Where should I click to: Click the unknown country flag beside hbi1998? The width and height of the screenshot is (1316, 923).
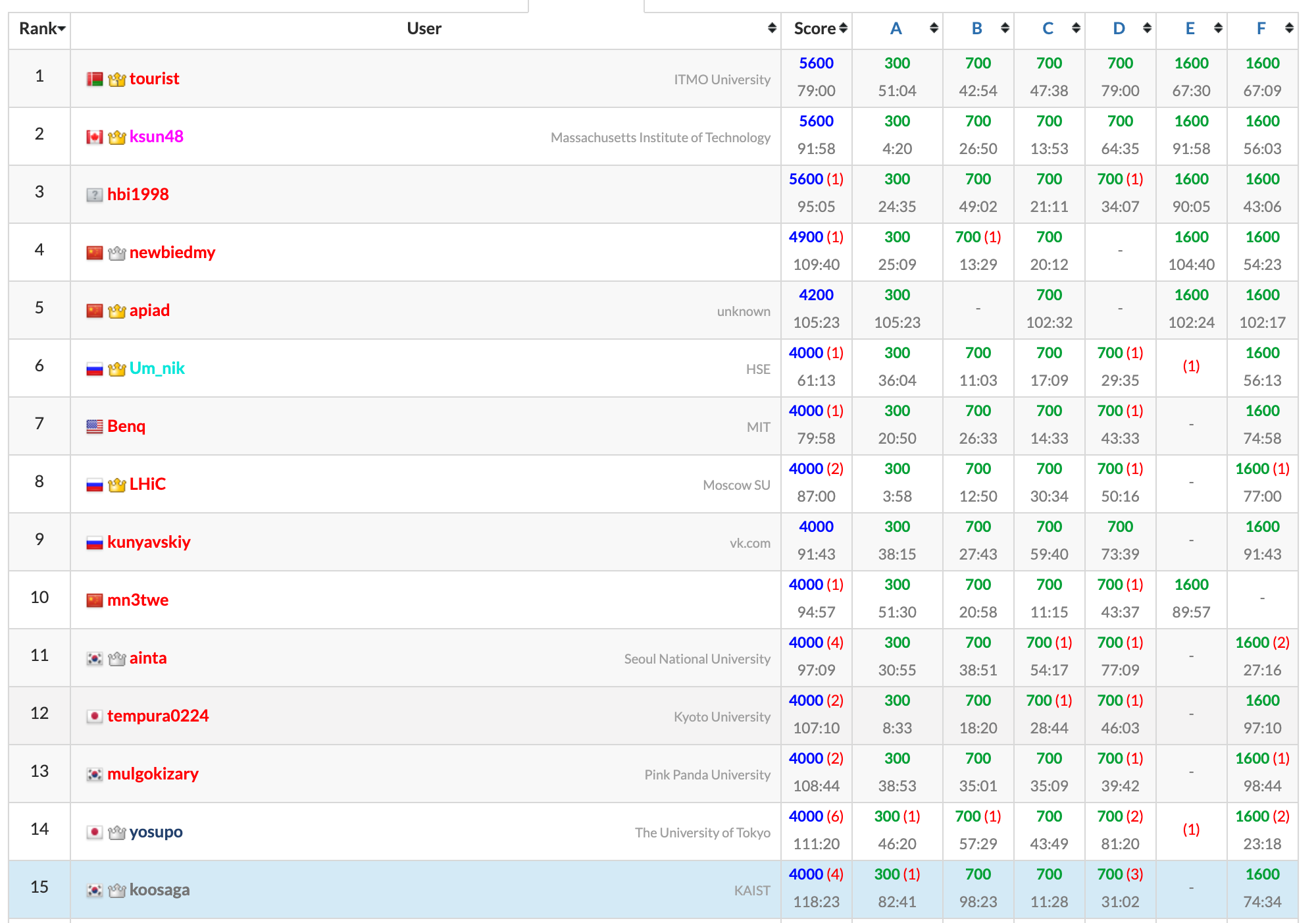tap(95, 195)
